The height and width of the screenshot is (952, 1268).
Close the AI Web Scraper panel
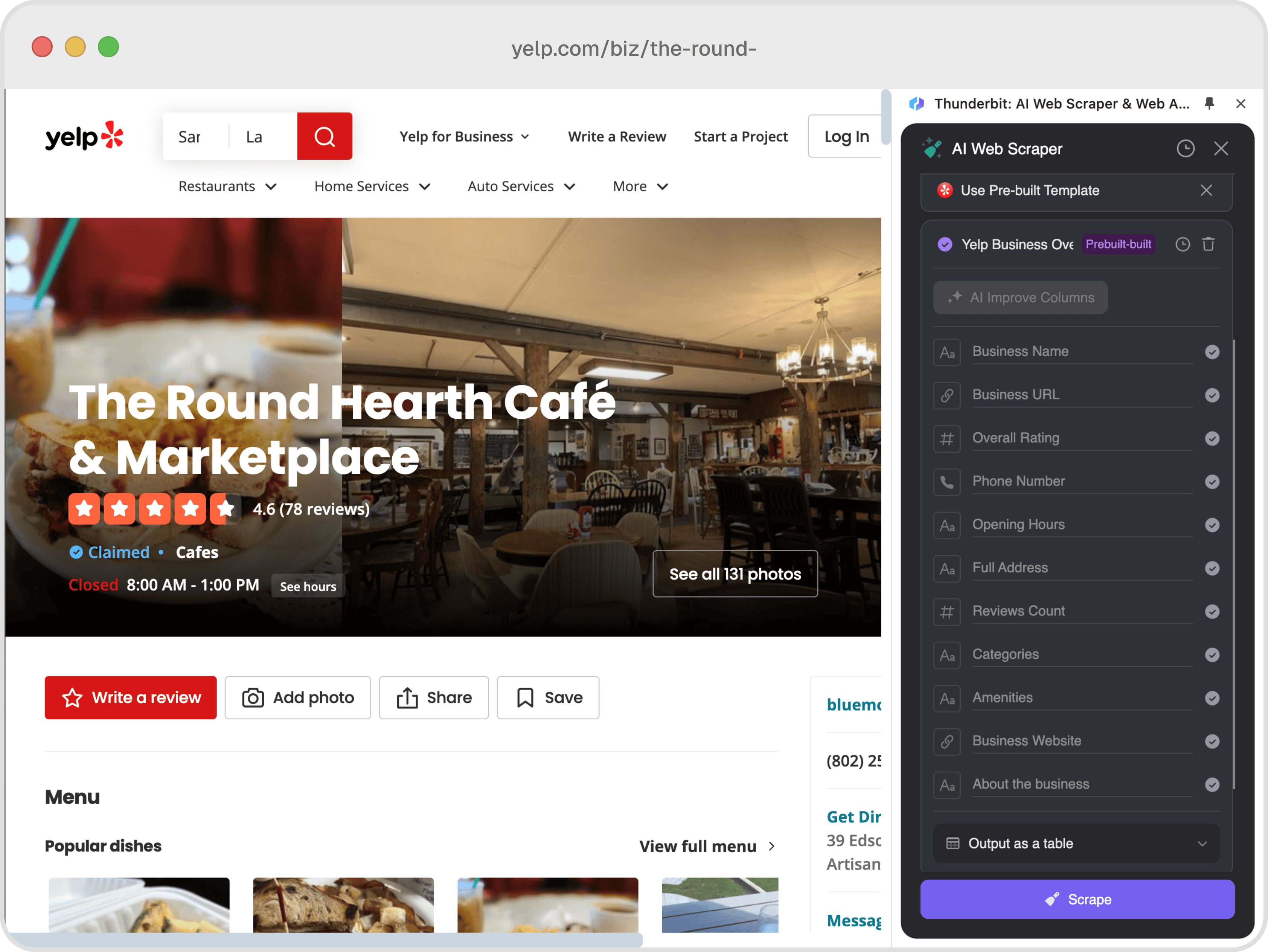pos(1221,149)
